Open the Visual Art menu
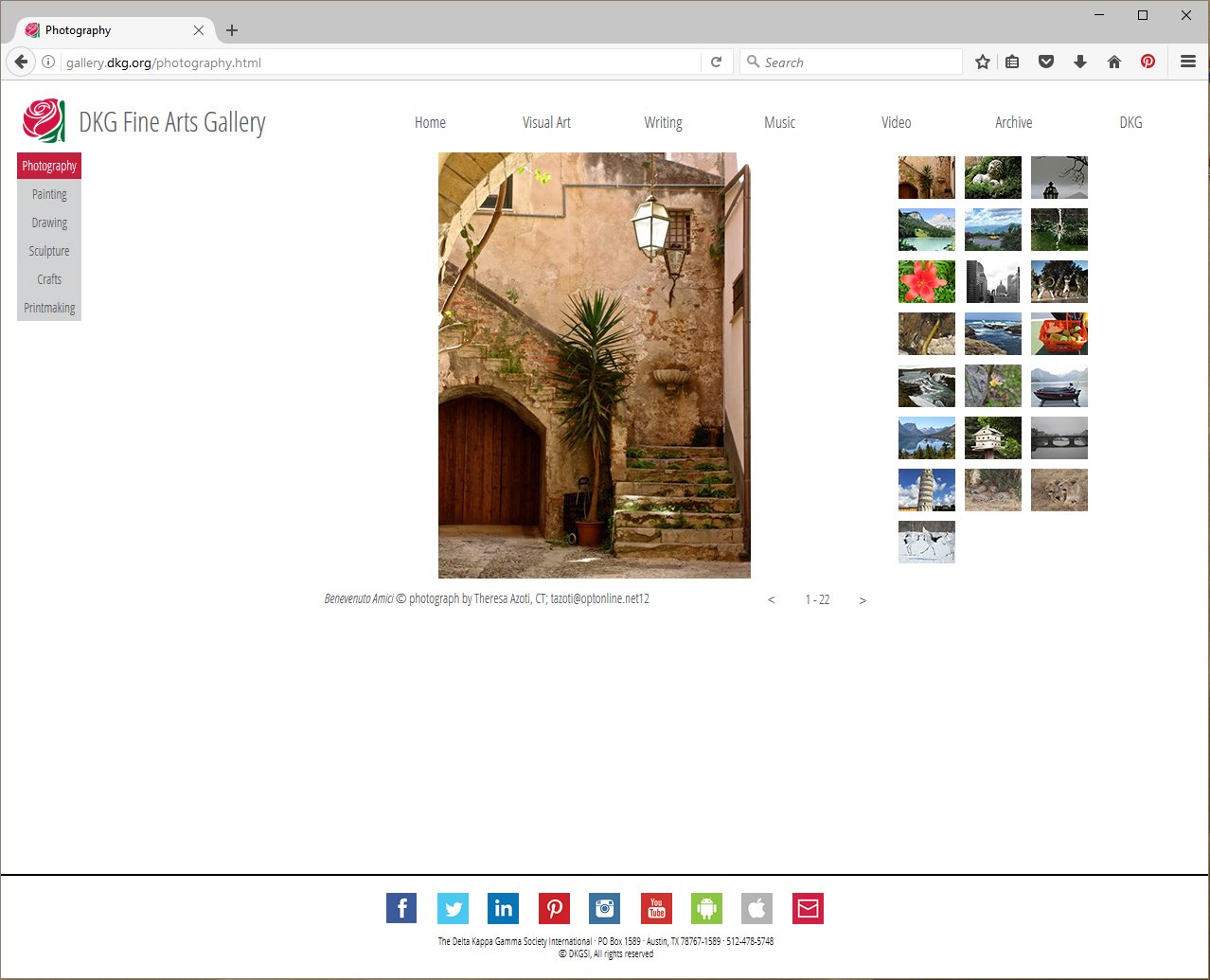The image size is (1210, 980). (546, 122)
